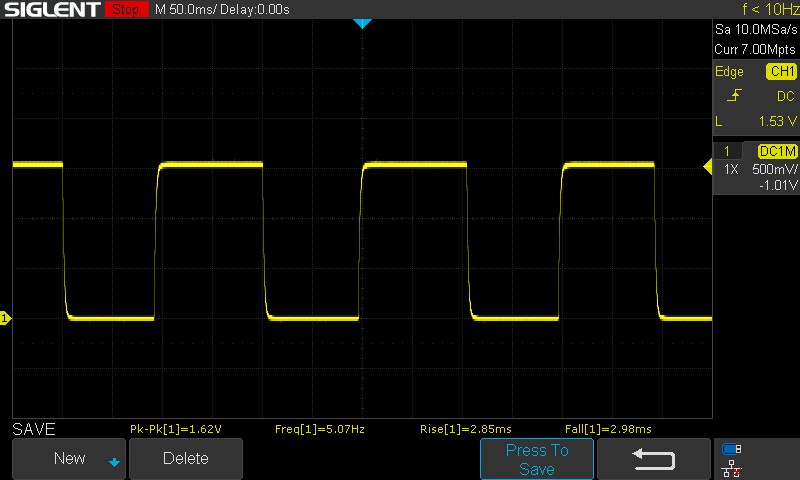Click the blue trigger position marker
Viewport: 800px width, 480px height.
362,23
